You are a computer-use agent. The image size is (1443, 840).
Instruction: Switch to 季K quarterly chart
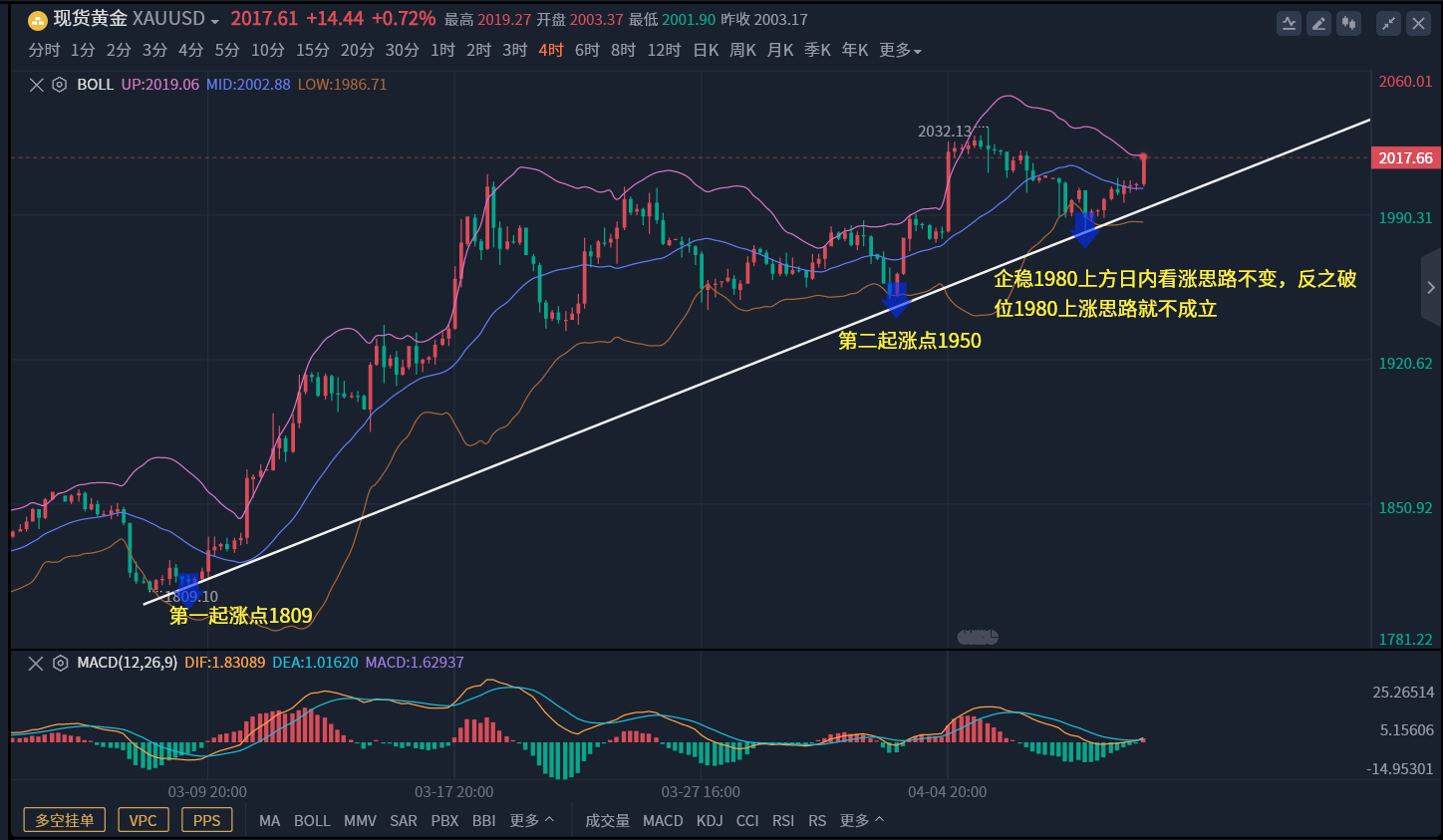click(x=817, y=50)
